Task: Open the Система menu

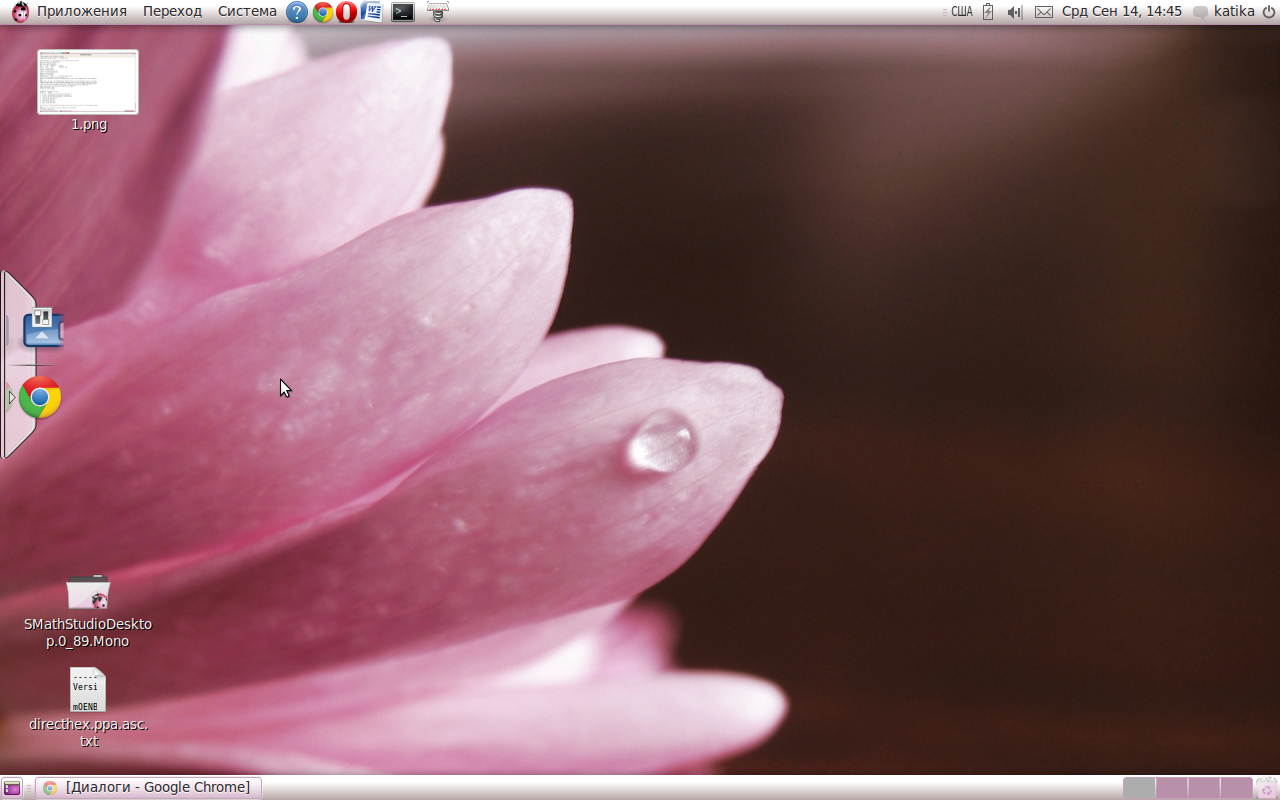Action: (x=247, y=11)
